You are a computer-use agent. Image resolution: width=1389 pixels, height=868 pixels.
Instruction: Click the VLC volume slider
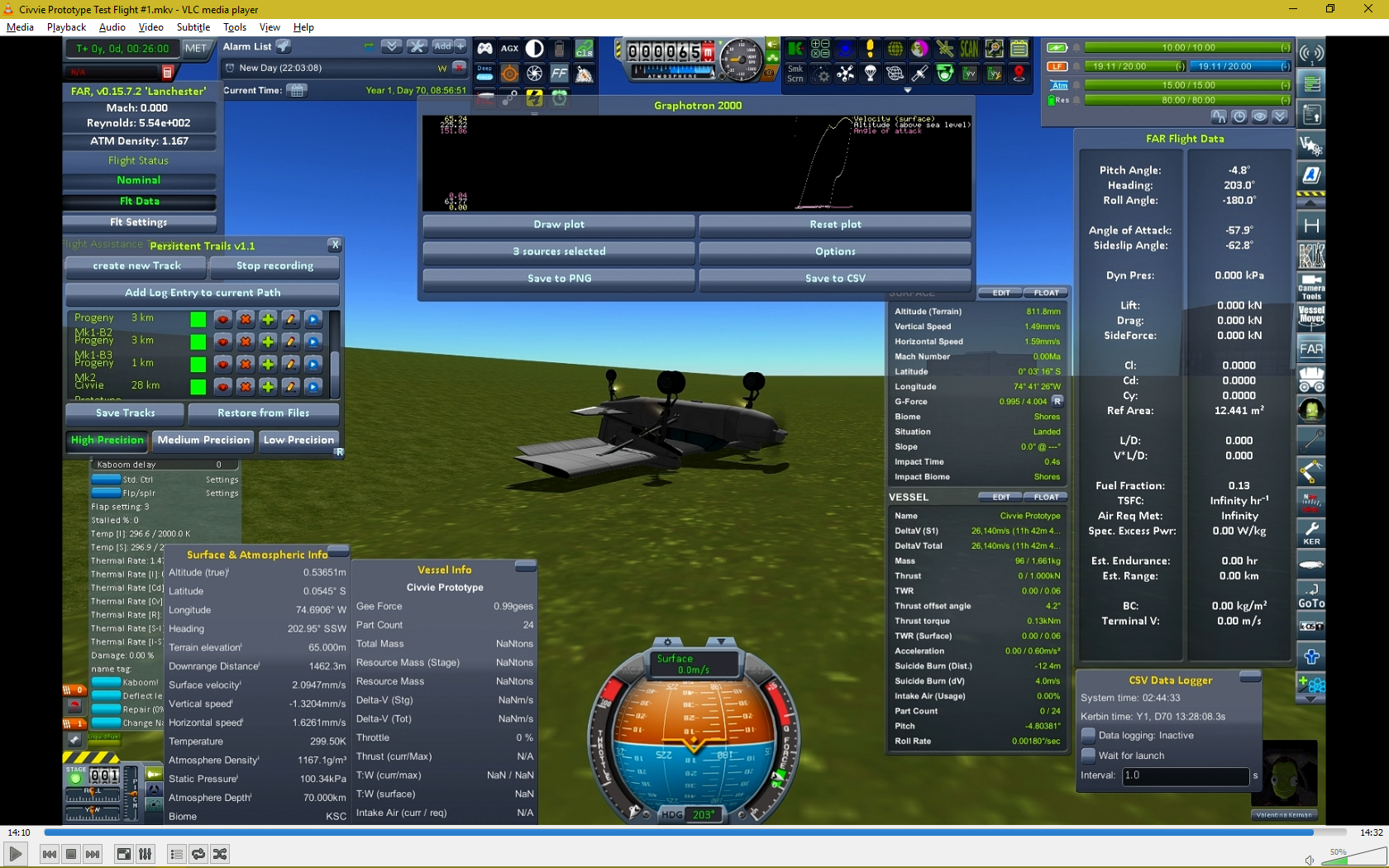(x=1353, y=856)
